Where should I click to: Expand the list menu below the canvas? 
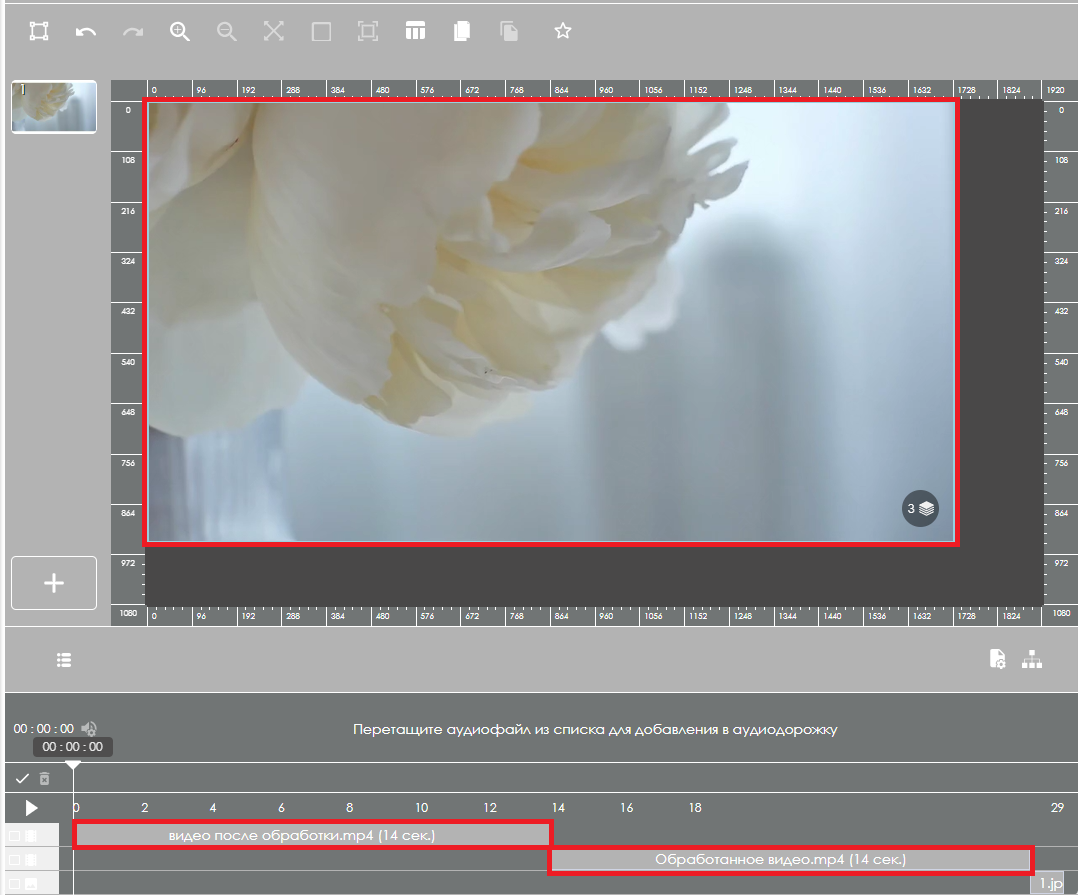click(64, 660)
